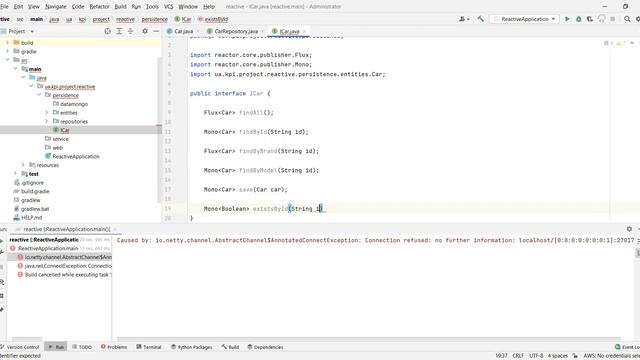Start debugging with the bug icon
The height and width of the screenshot is (360, 640).
578,19
